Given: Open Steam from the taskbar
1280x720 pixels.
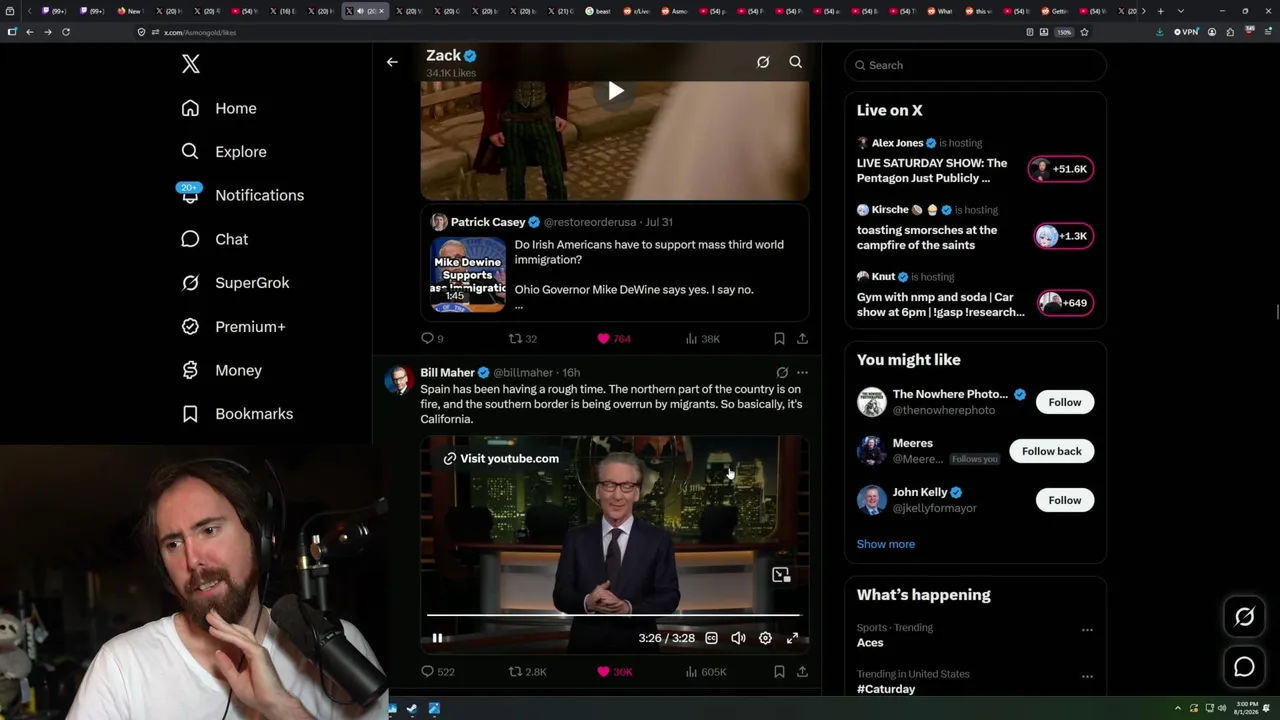Looking at the screenshot, I should click(x=411, y=709).
